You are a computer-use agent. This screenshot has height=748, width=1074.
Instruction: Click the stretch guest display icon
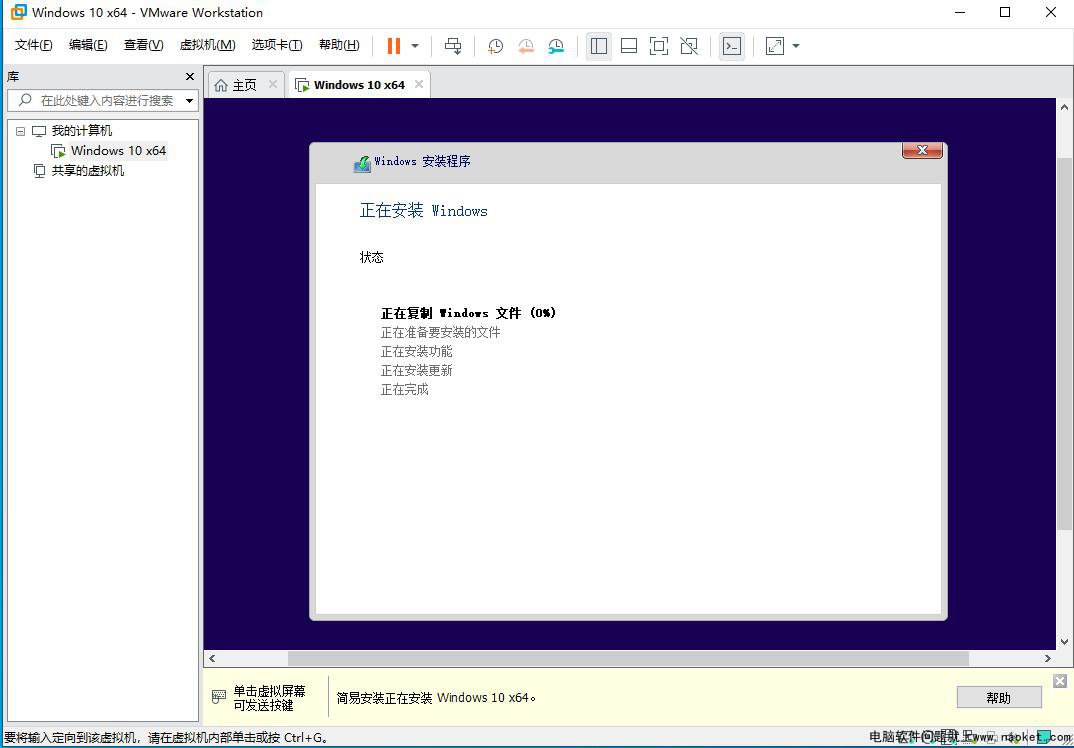[775, 46]
